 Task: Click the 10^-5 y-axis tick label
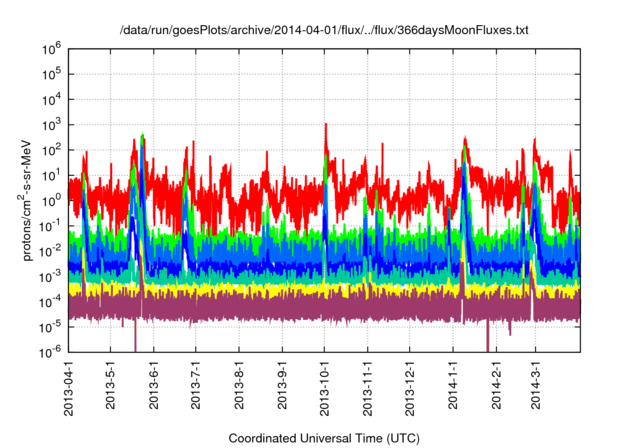pyautogui.click(x=50, y=328)
